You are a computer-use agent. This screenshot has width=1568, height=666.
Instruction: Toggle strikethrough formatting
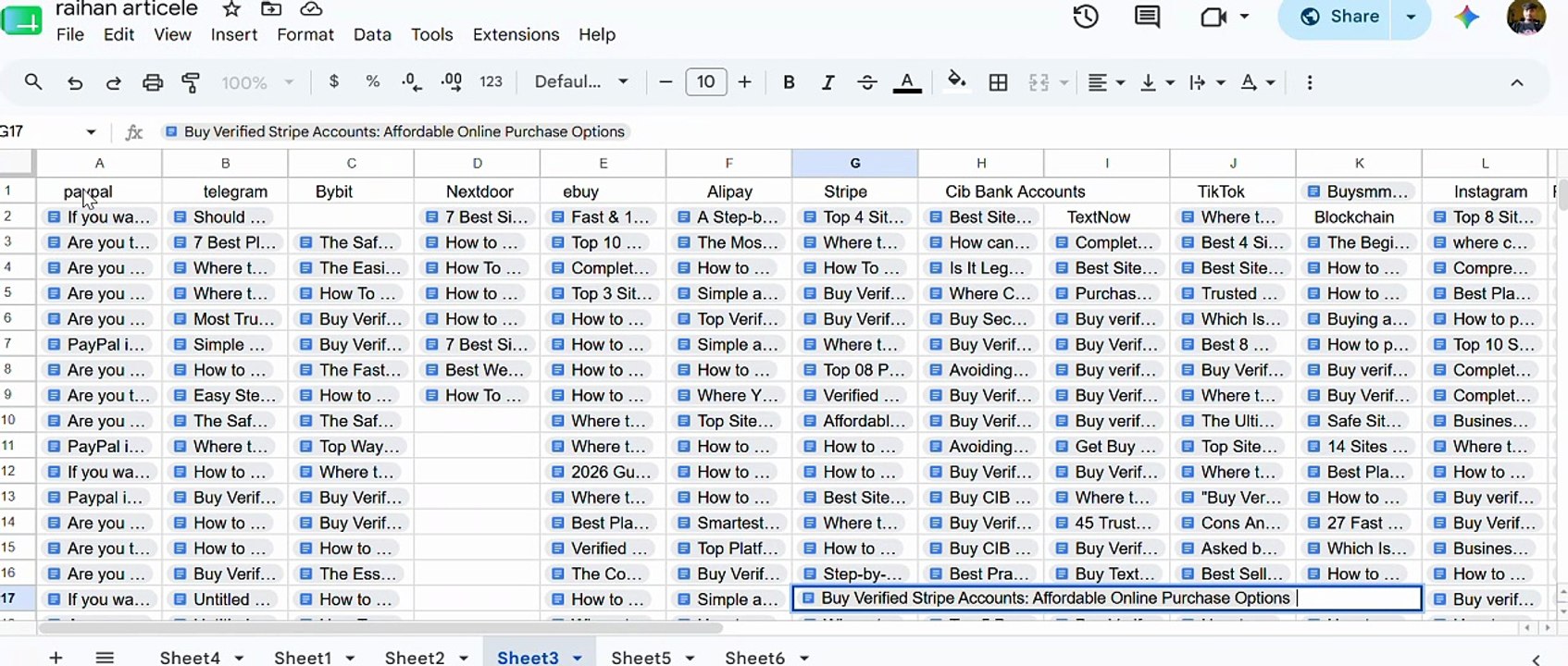867,82
